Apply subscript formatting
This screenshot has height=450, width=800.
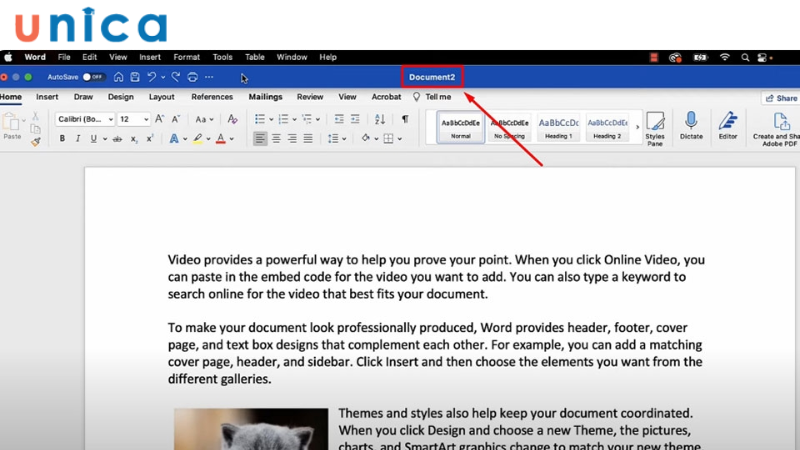(134, 139)
